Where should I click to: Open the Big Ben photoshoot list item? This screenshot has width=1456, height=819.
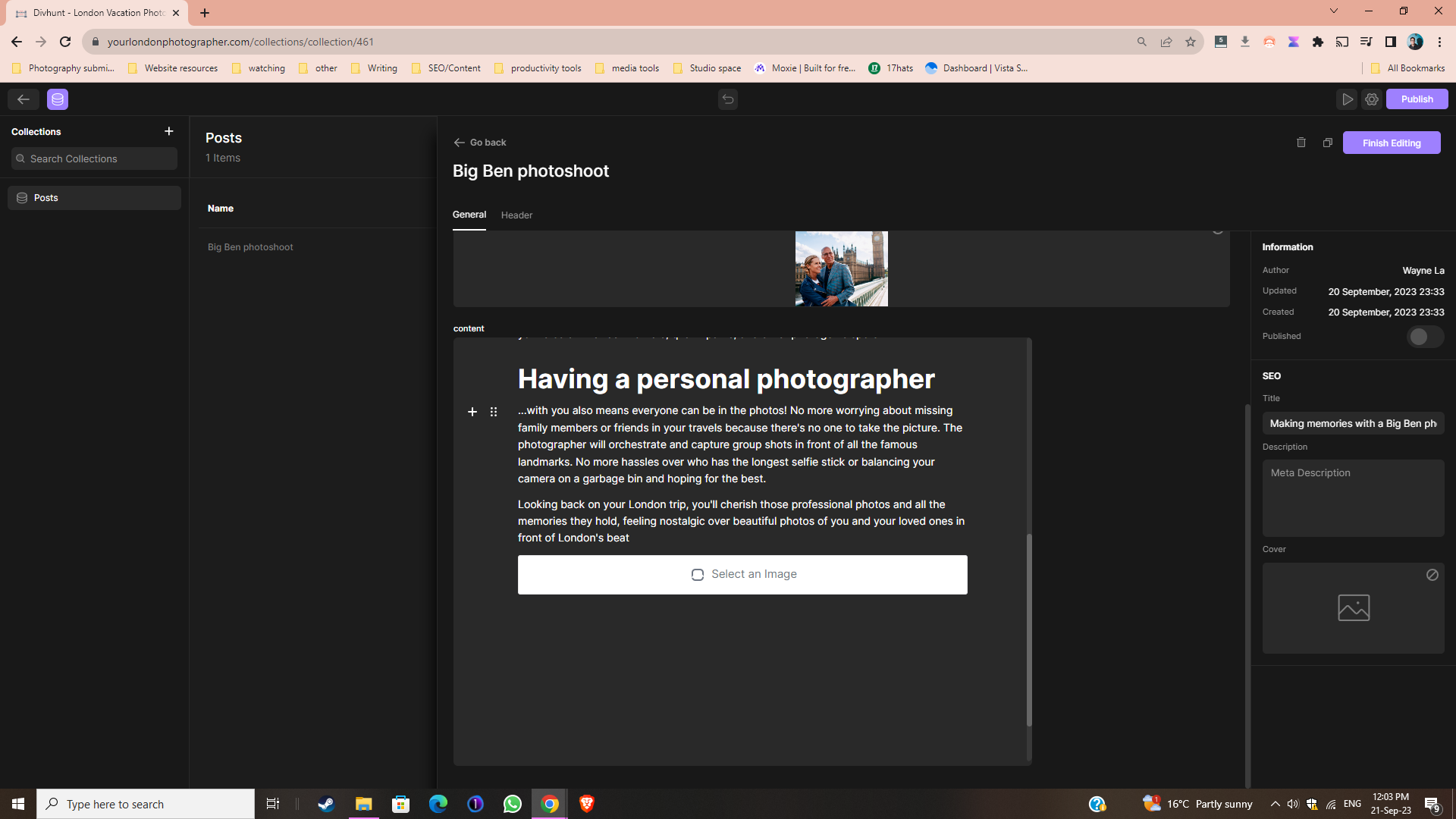pyautogui.click(x=250, y=247)
